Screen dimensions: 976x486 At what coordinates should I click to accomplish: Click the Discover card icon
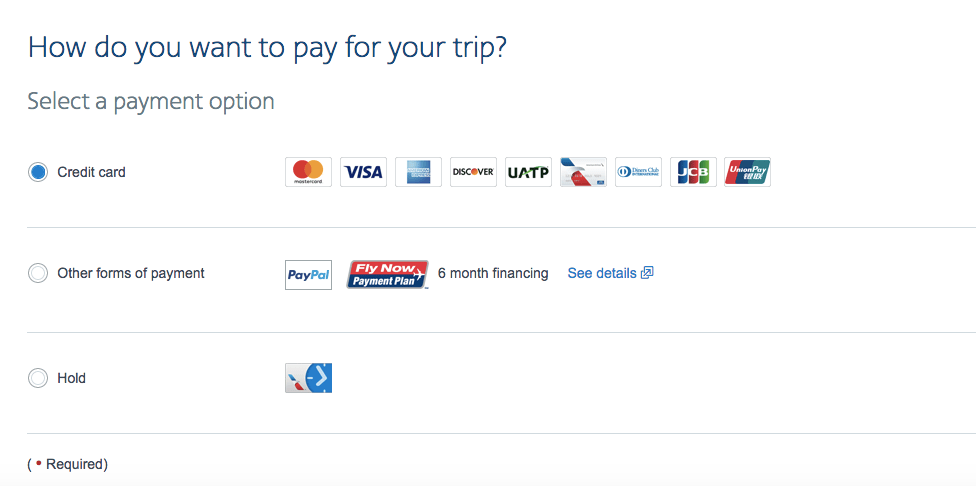coord(473,172)
